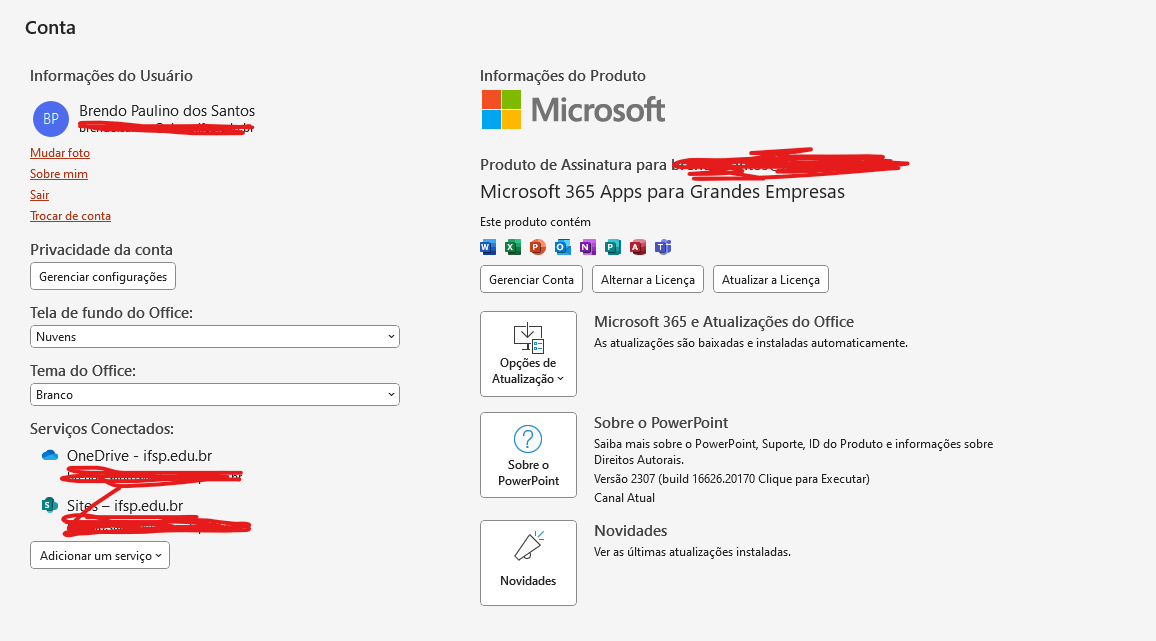Click the Outlook app icon
Viewport: 1156px width, 641px height.
(x=563, y=247)
